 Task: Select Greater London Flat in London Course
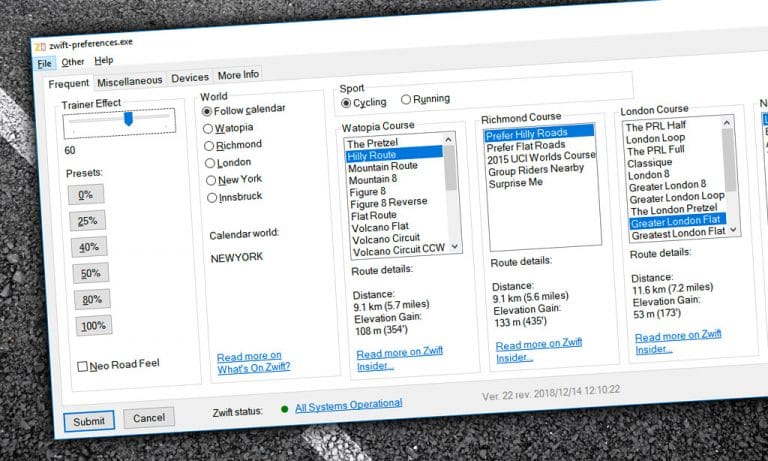(677, 222)
